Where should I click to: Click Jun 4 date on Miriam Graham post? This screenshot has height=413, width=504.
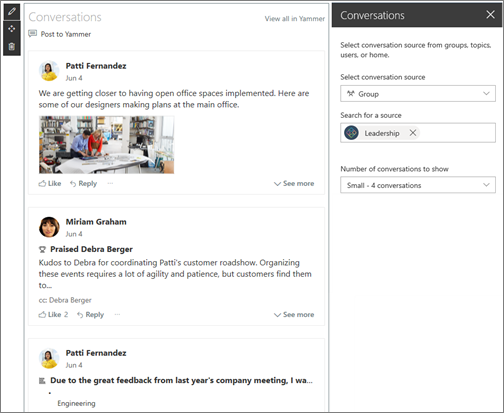[74, 234]
